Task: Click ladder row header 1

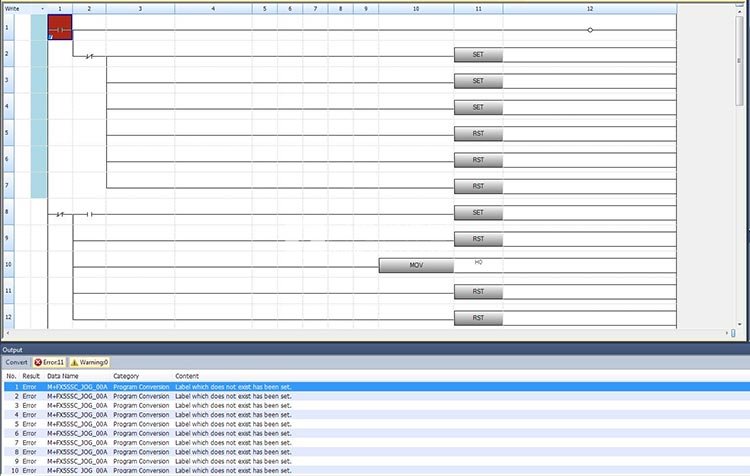Action: click(x=8, y=27)
